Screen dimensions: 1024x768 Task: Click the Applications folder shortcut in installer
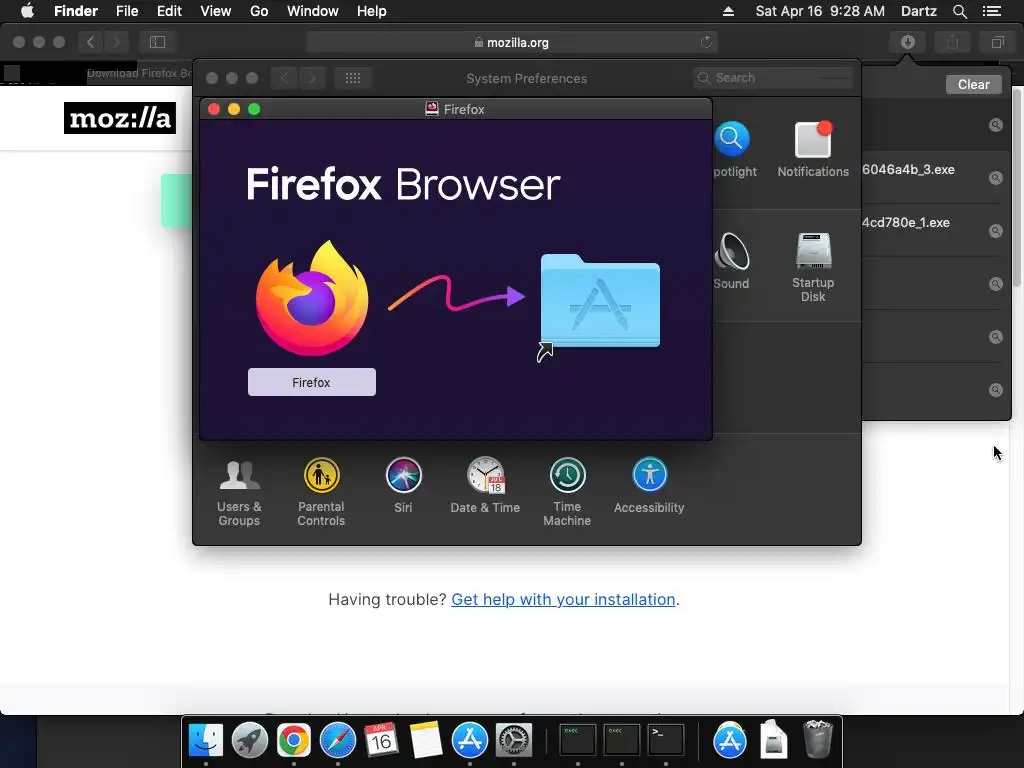pyautogui.click(x=600, y=302)
